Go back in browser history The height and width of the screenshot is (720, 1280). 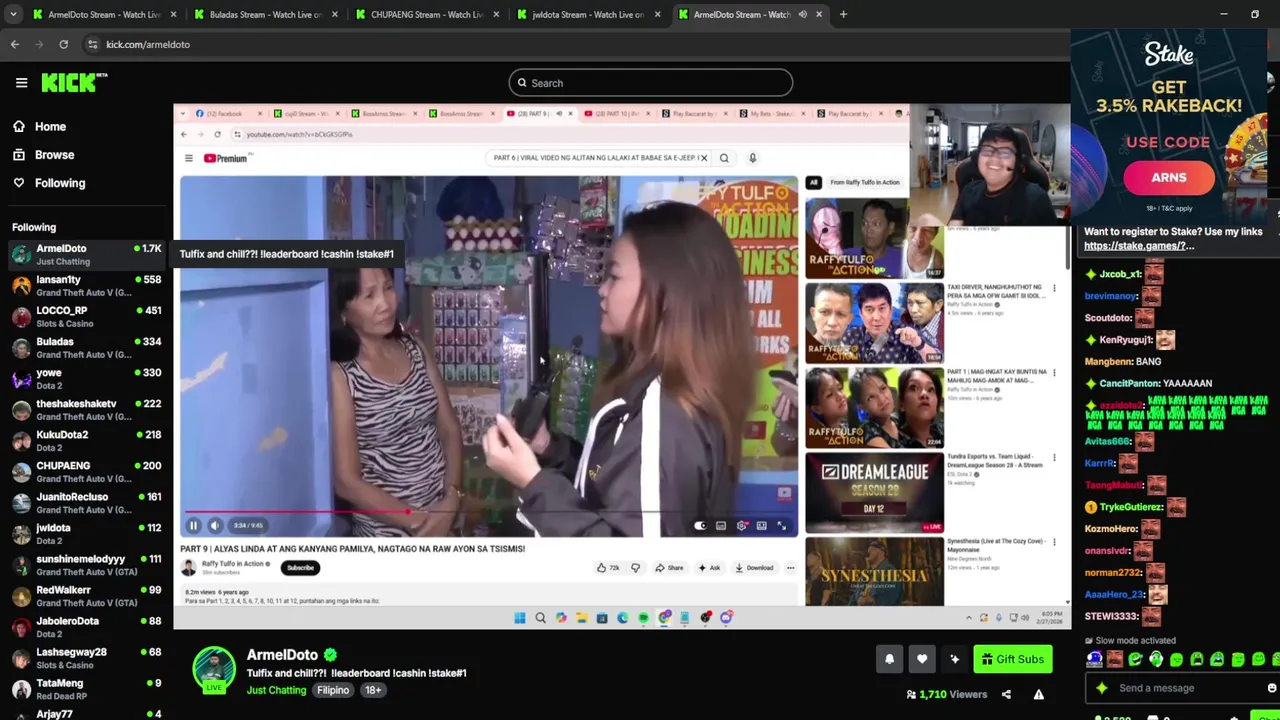(x=15, y=44)
